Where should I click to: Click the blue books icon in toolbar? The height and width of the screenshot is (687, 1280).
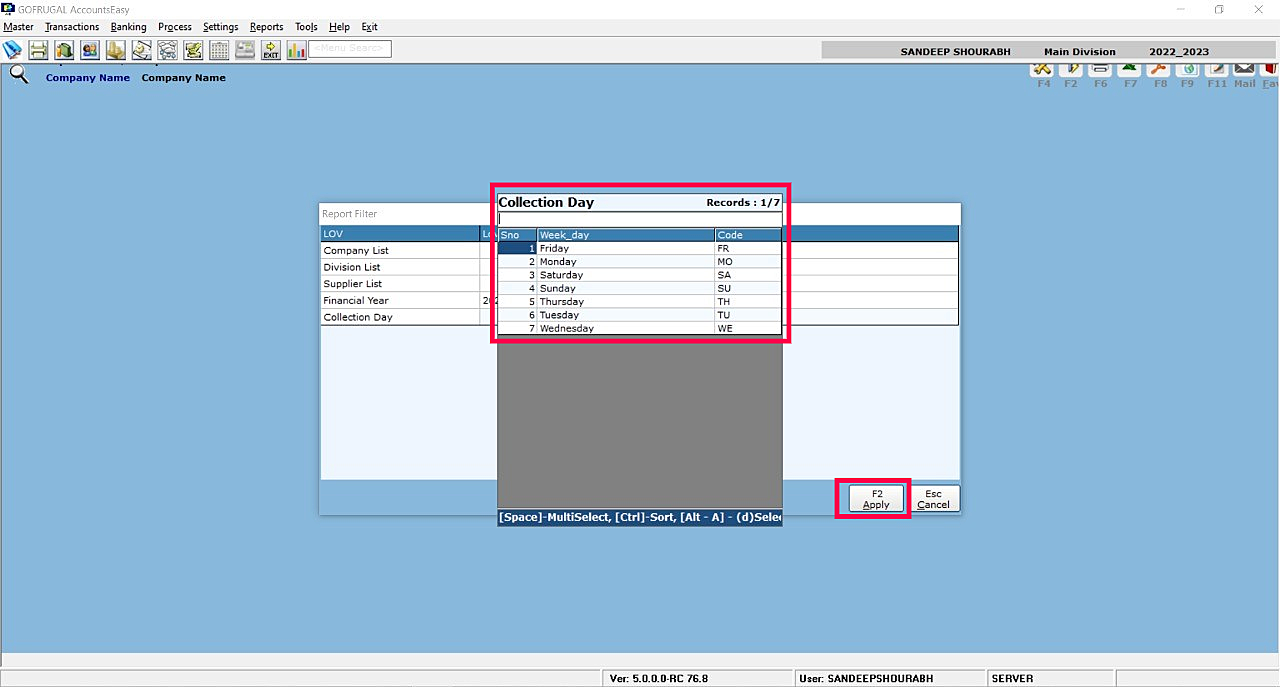point(12,50)
